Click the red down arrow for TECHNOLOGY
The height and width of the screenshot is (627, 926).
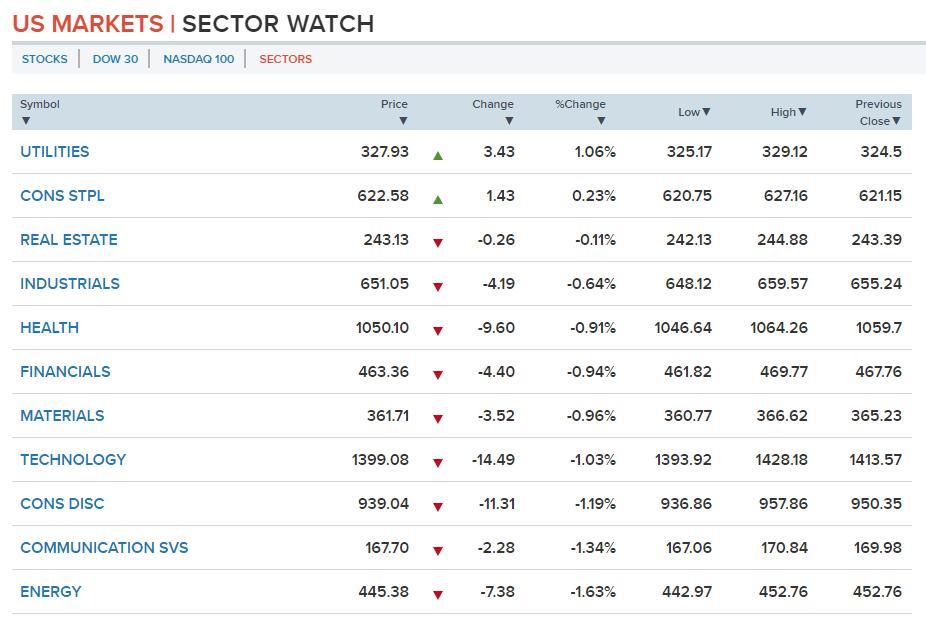pyautogui.click(x=438, y=463)
